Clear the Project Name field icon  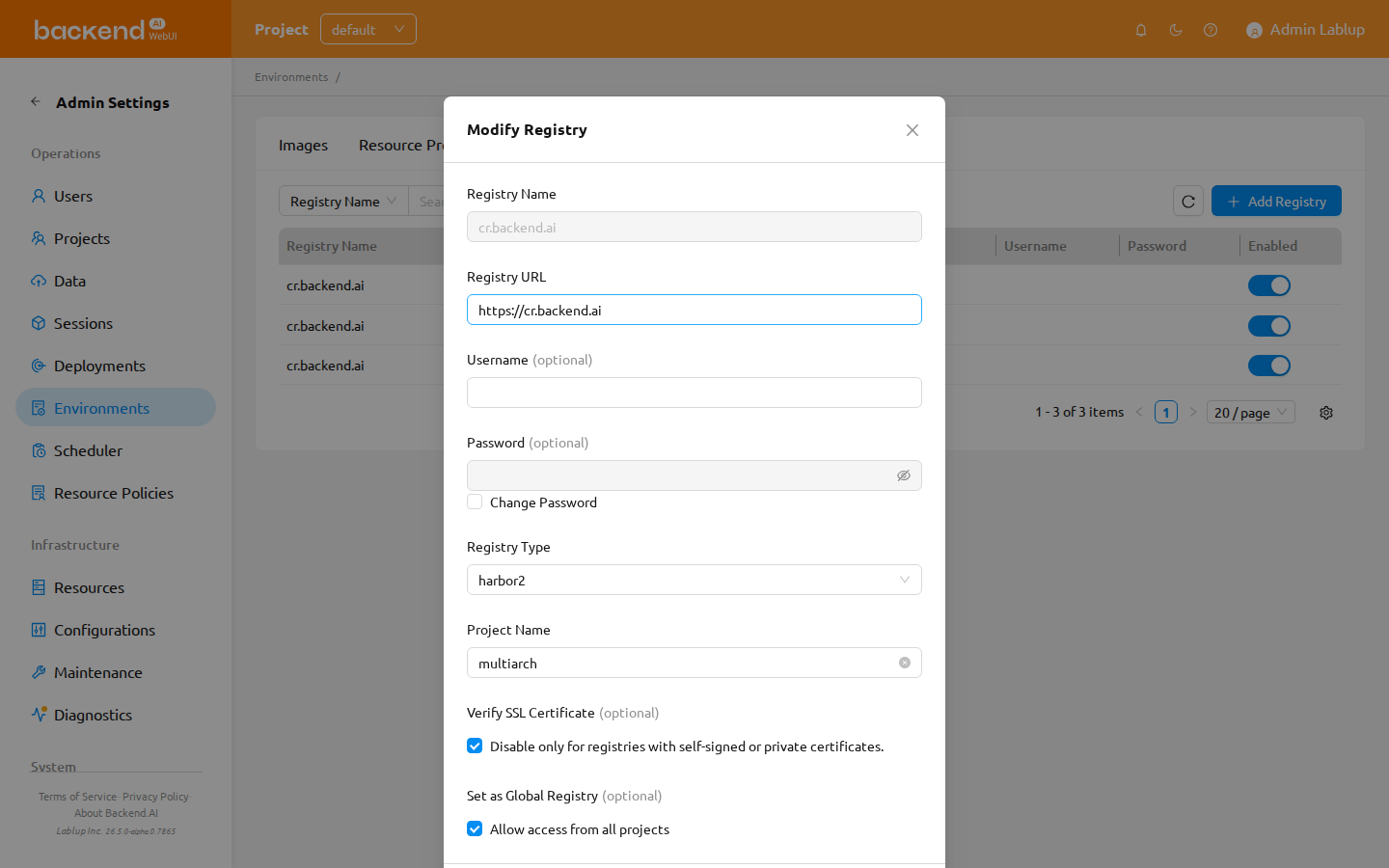click(905, 663)
